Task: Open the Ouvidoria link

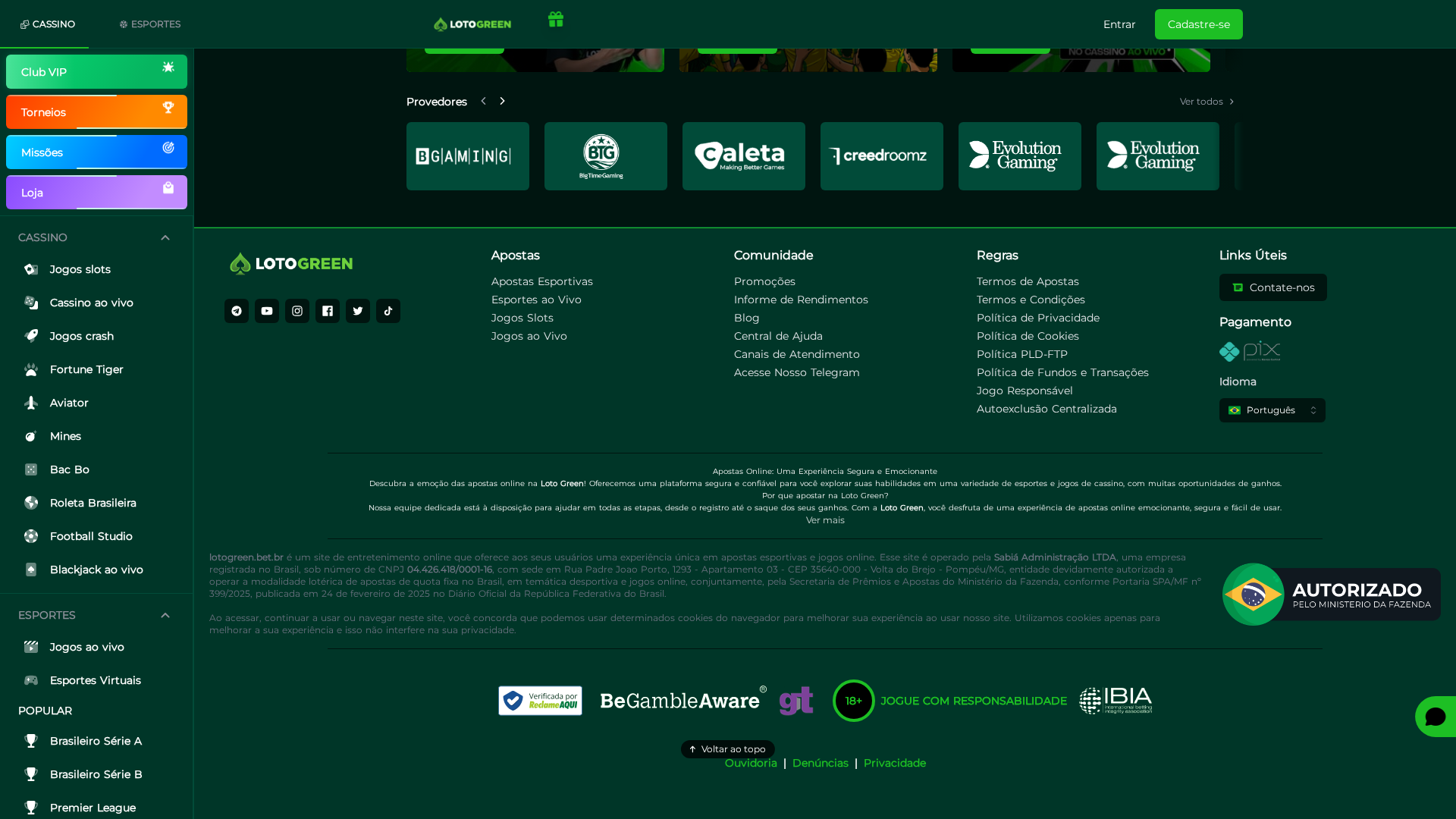Action: (751, 763)
